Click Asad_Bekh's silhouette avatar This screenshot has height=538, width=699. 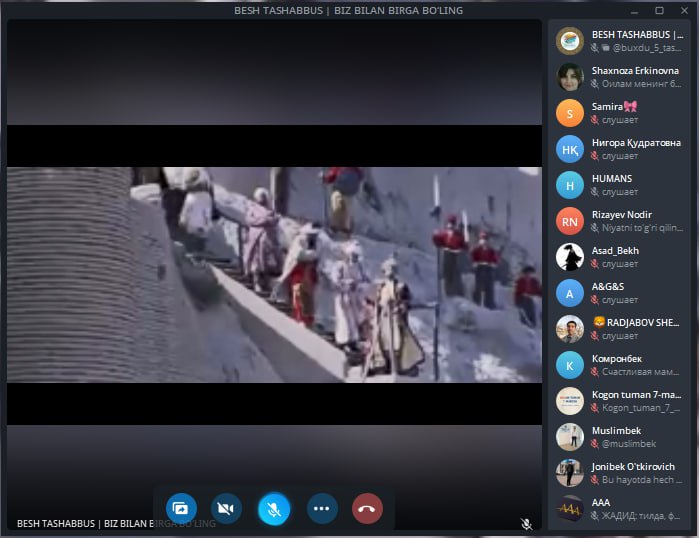click(x=570, y=257)
